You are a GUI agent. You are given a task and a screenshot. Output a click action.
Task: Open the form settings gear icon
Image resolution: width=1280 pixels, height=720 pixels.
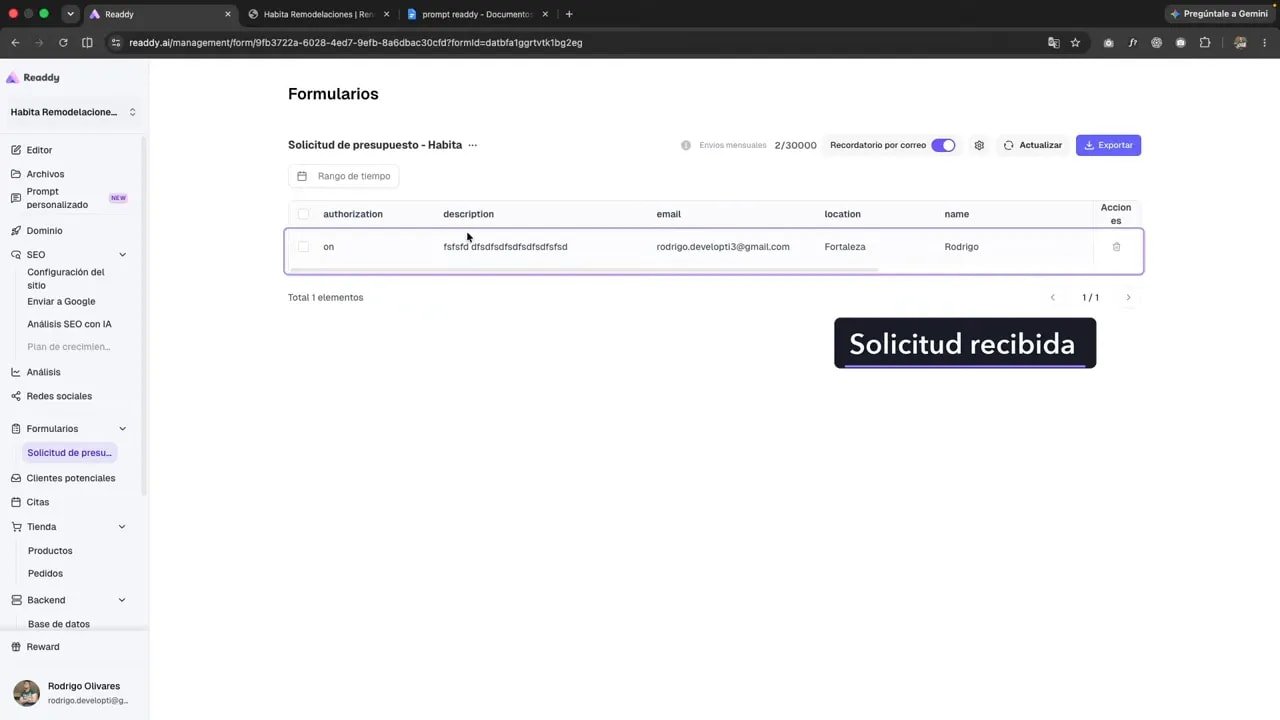[979, 145]
